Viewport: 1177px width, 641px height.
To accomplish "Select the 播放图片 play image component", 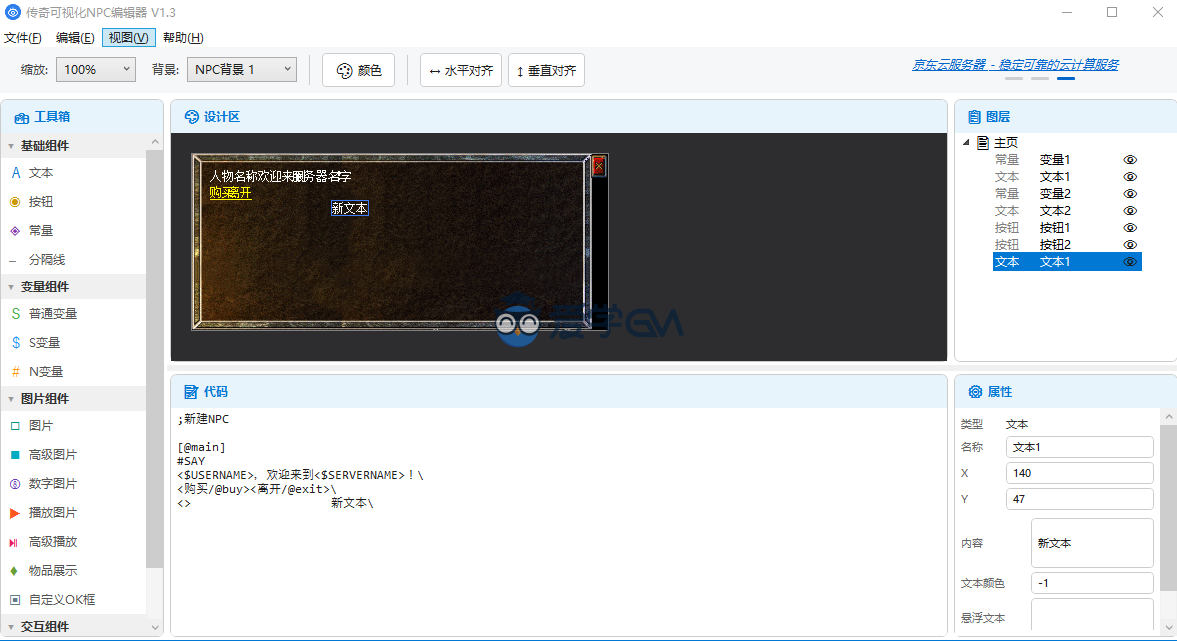I will click(x=52, y=513).
